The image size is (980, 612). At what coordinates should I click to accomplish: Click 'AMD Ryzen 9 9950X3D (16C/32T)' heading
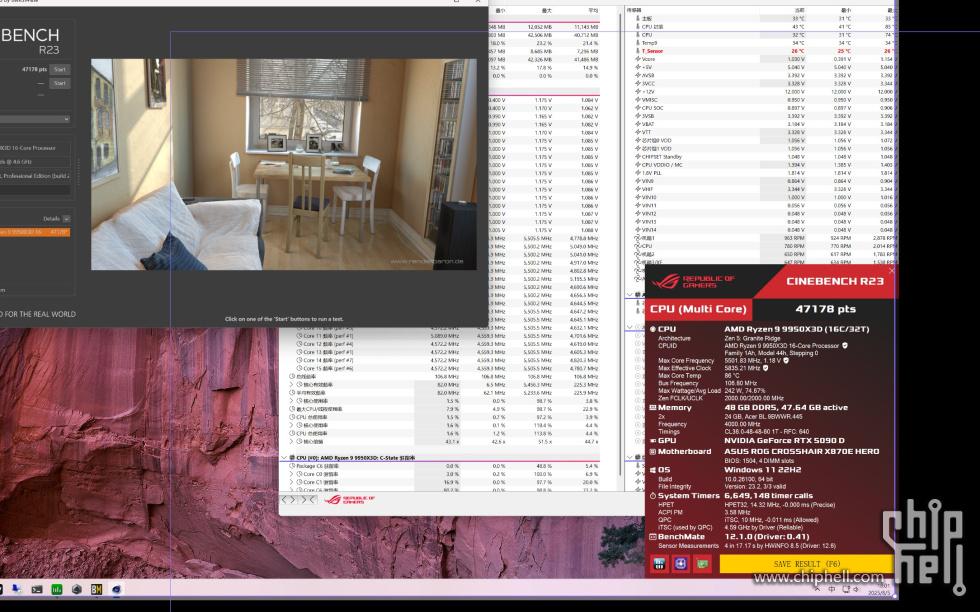click(x=797, y=329)
